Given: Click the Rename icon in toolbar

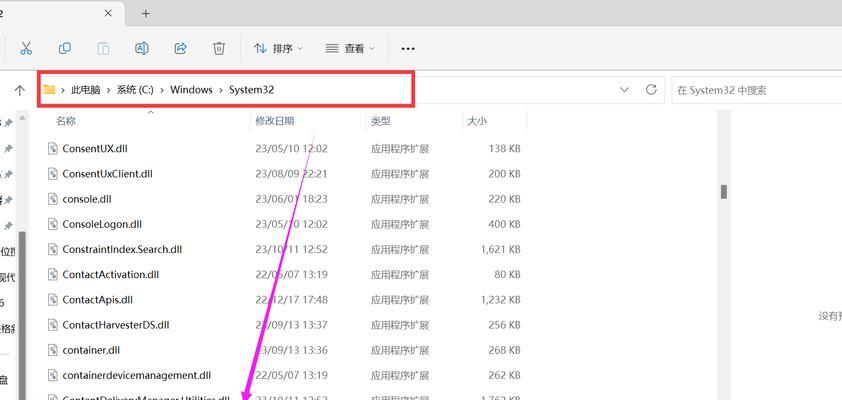Looking at the screenshot, I should pos(142,48).
